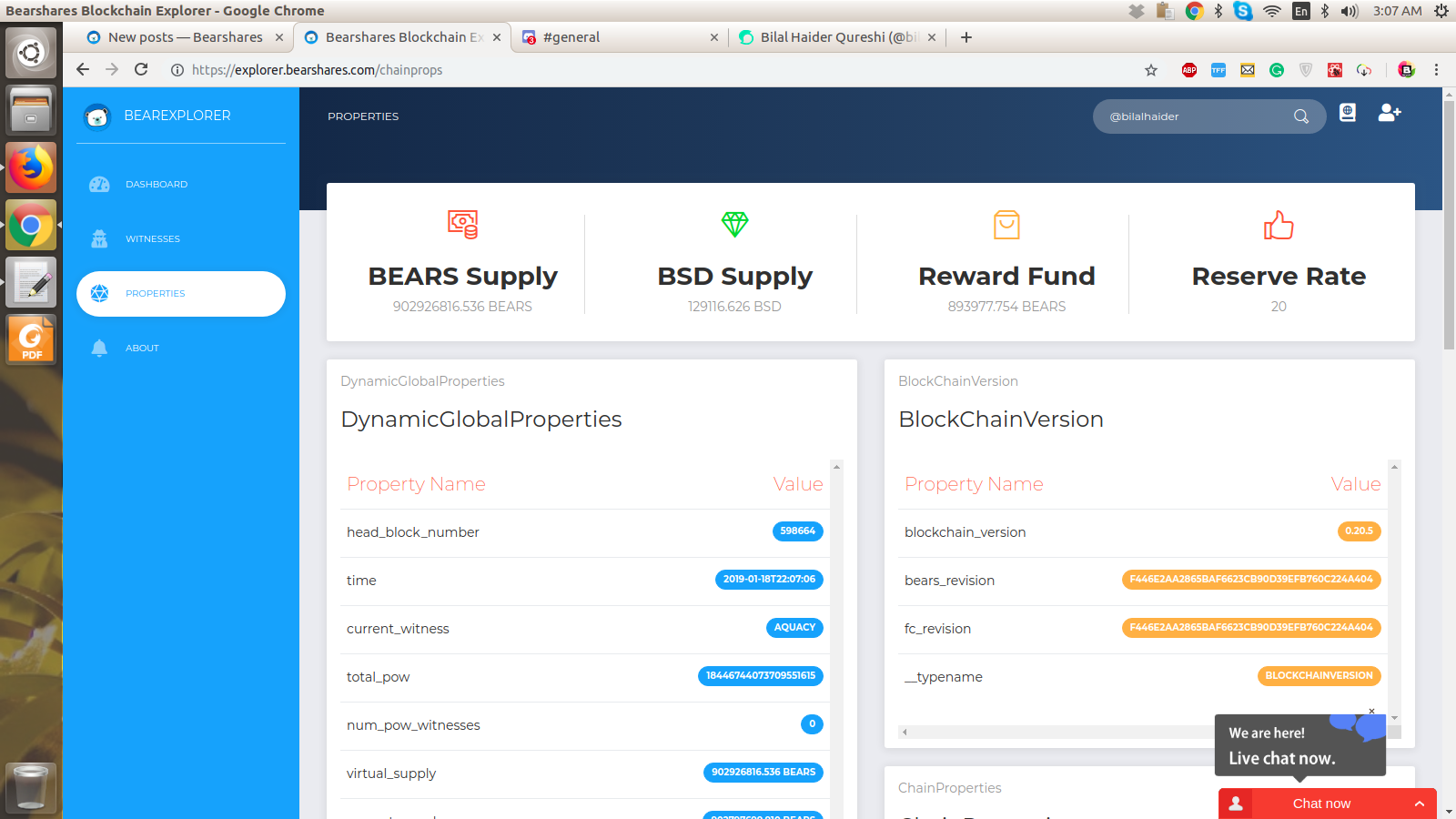Open the Skype tray indicator
Screen dimensions: 1456x819
[1243, 11]
